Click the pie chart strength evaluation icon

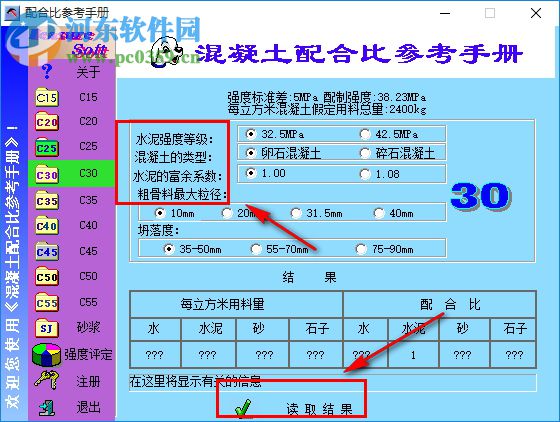tap(46, 355)
